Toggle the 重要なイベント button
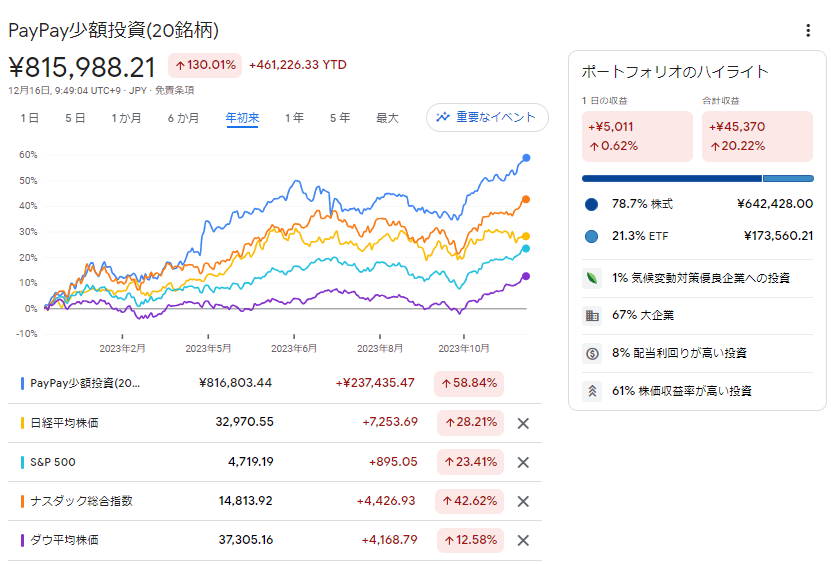This screenshot has height=564, width=831. pyautogui.click(x=487, y=117)
